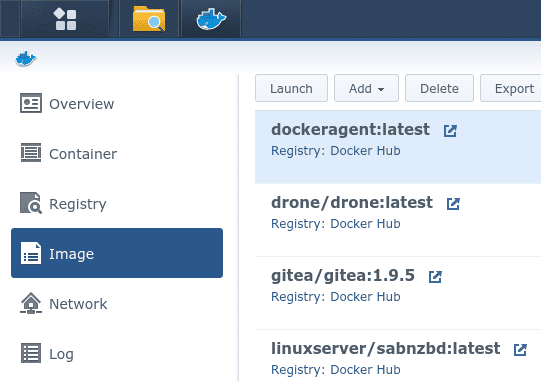
Task: Open File Station from the taskbar
Action: click(x=149, y=19)
